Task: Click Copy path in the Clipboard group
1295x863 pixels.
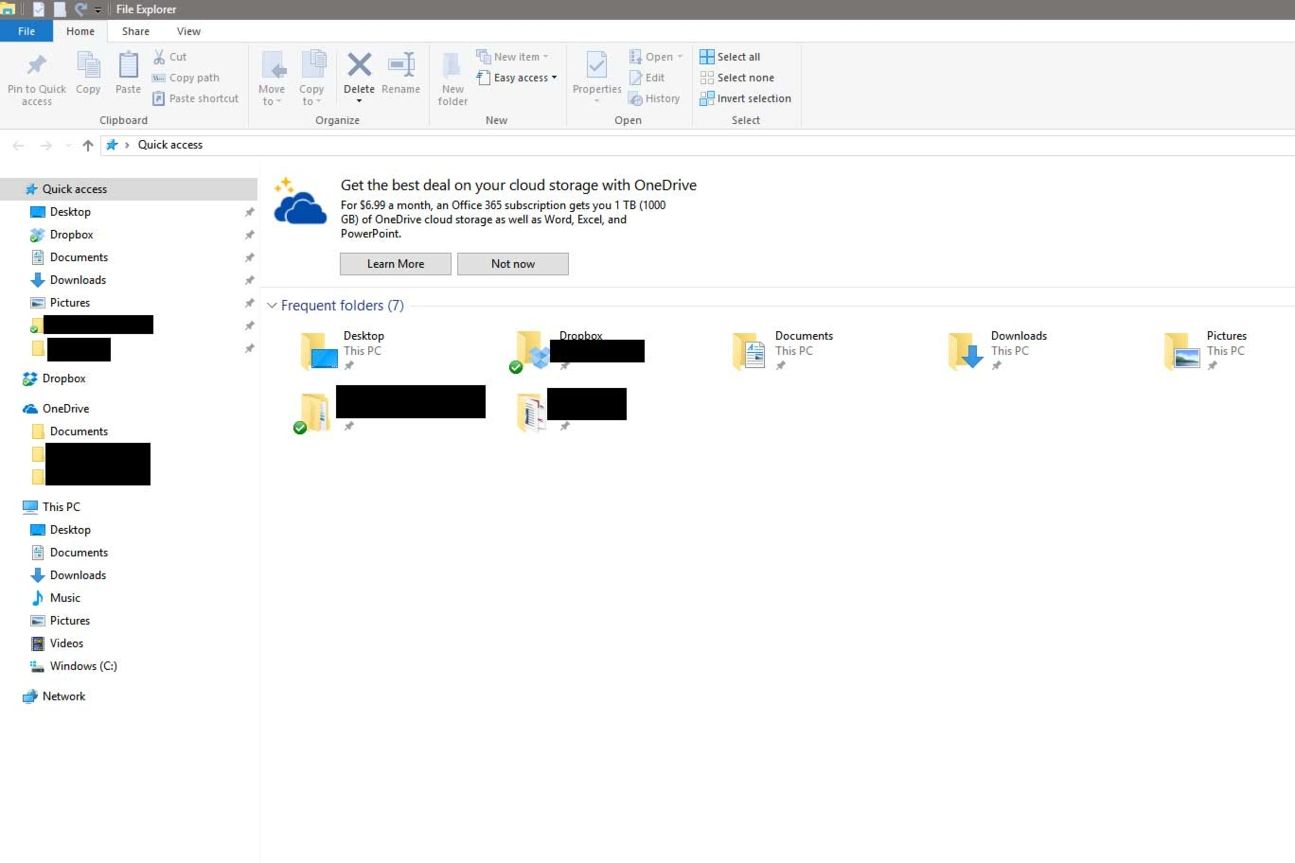Action: click(x=185, y=77)
